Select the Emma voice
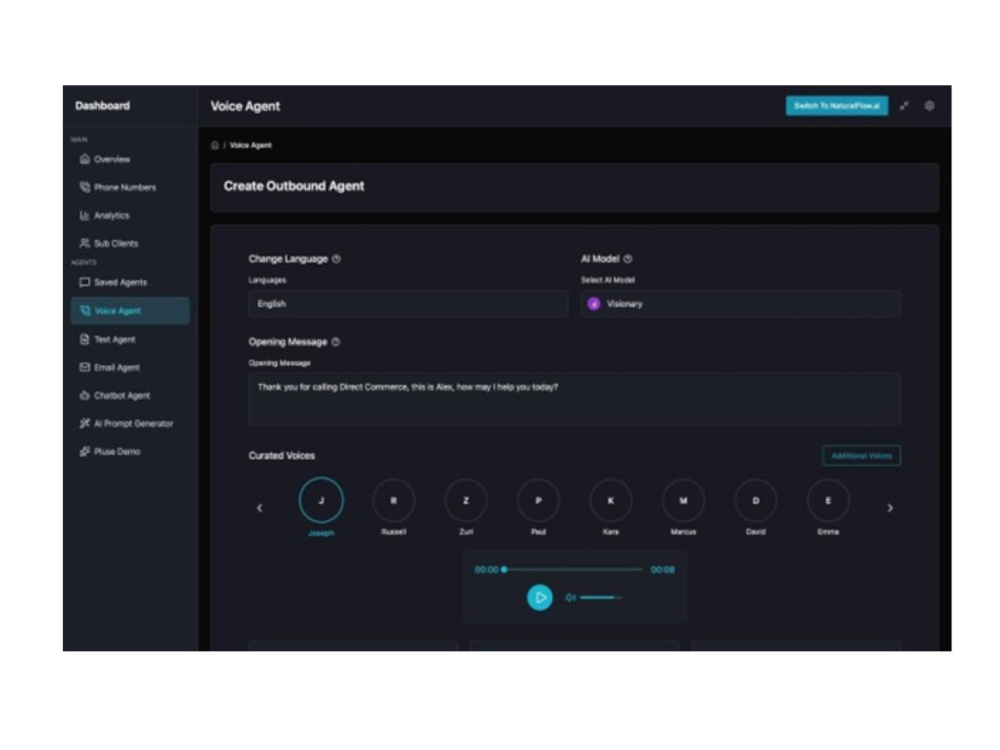 pos(828,501)
